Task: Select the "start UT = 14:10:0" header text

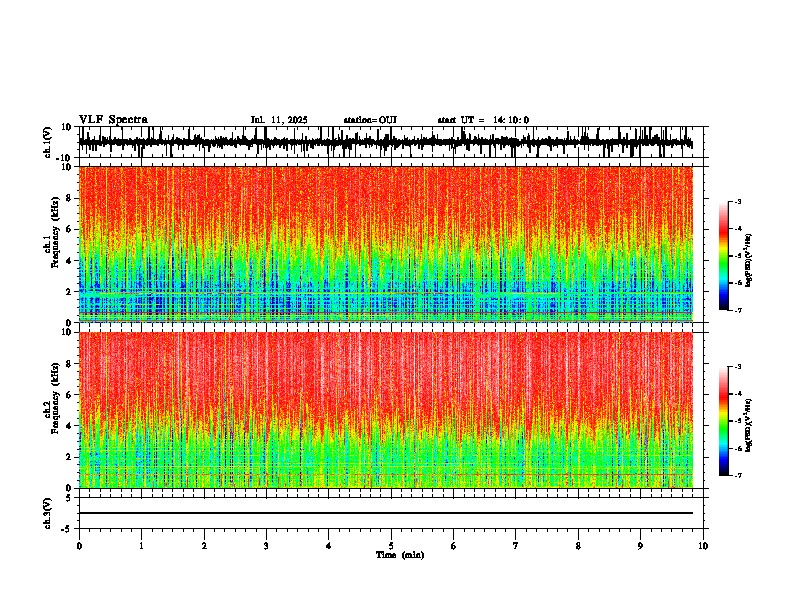Action: 483,120
